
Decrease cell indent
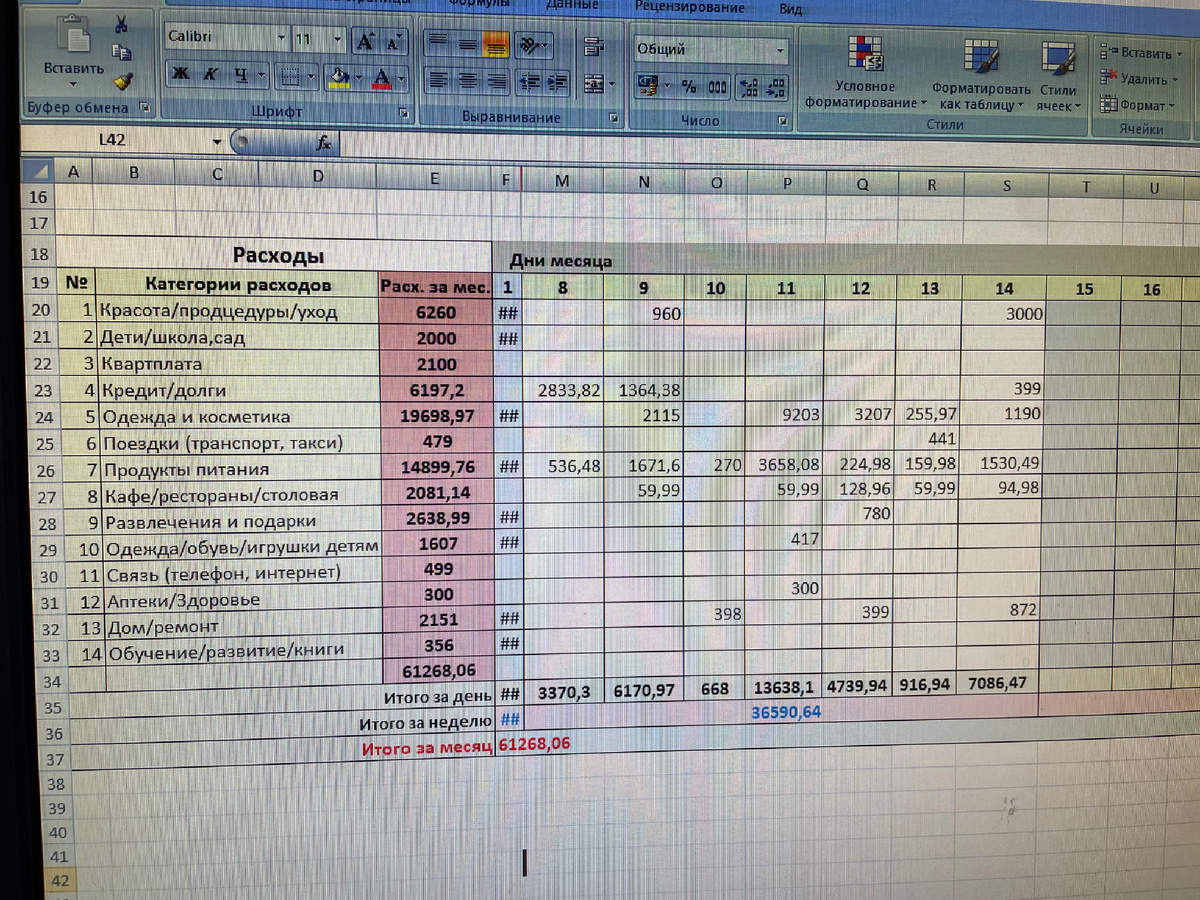click(x=532, y=83)
